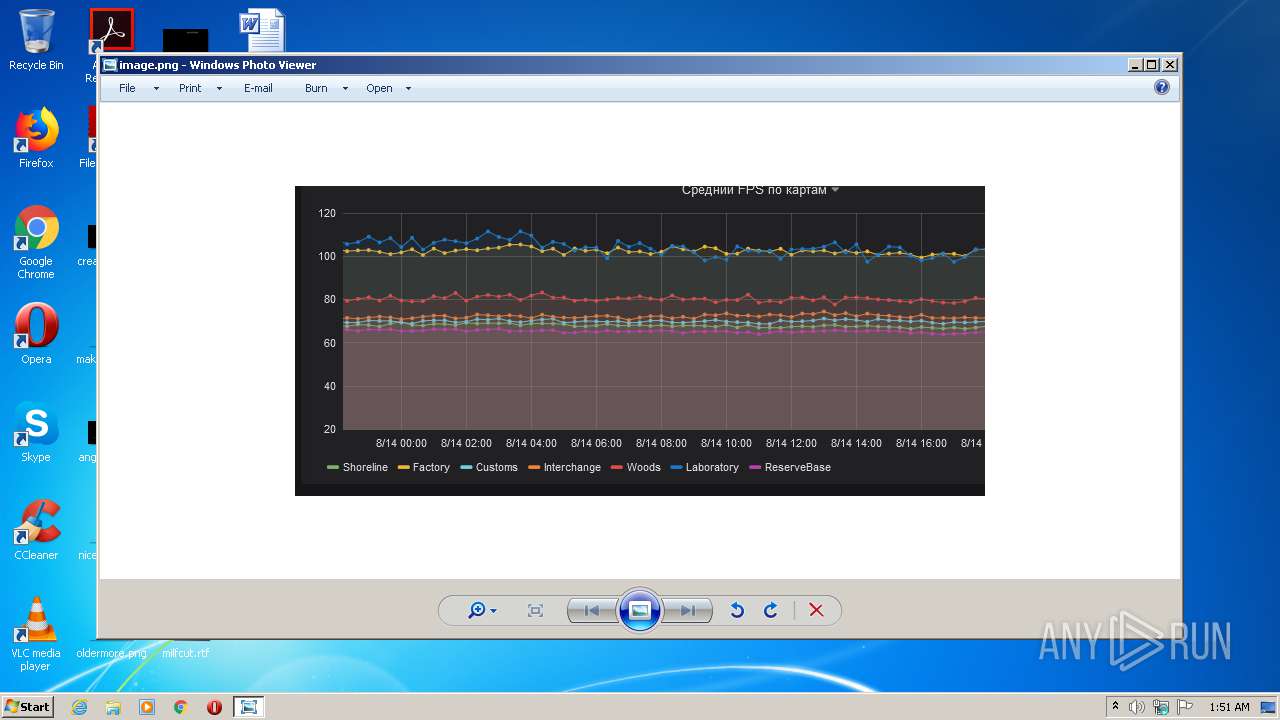Image resolution: width=1280 pixels, height=720 pixels.
Task: Select the oldermore.png desktop file
Action: [x=111, y=653]
